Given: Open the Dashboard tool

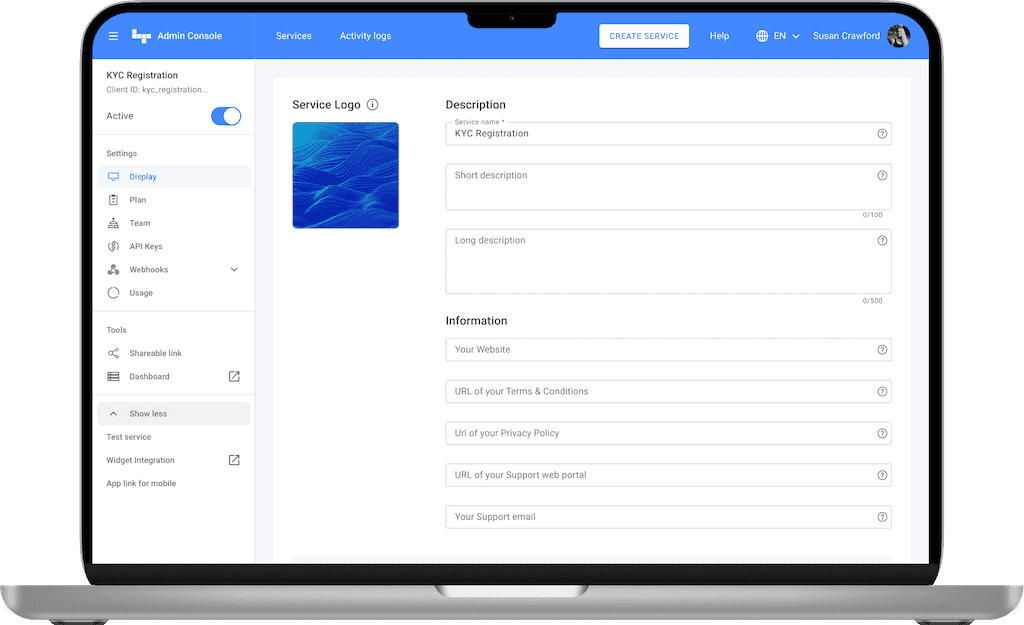Looking at the screenshot, I should point(149,377).
